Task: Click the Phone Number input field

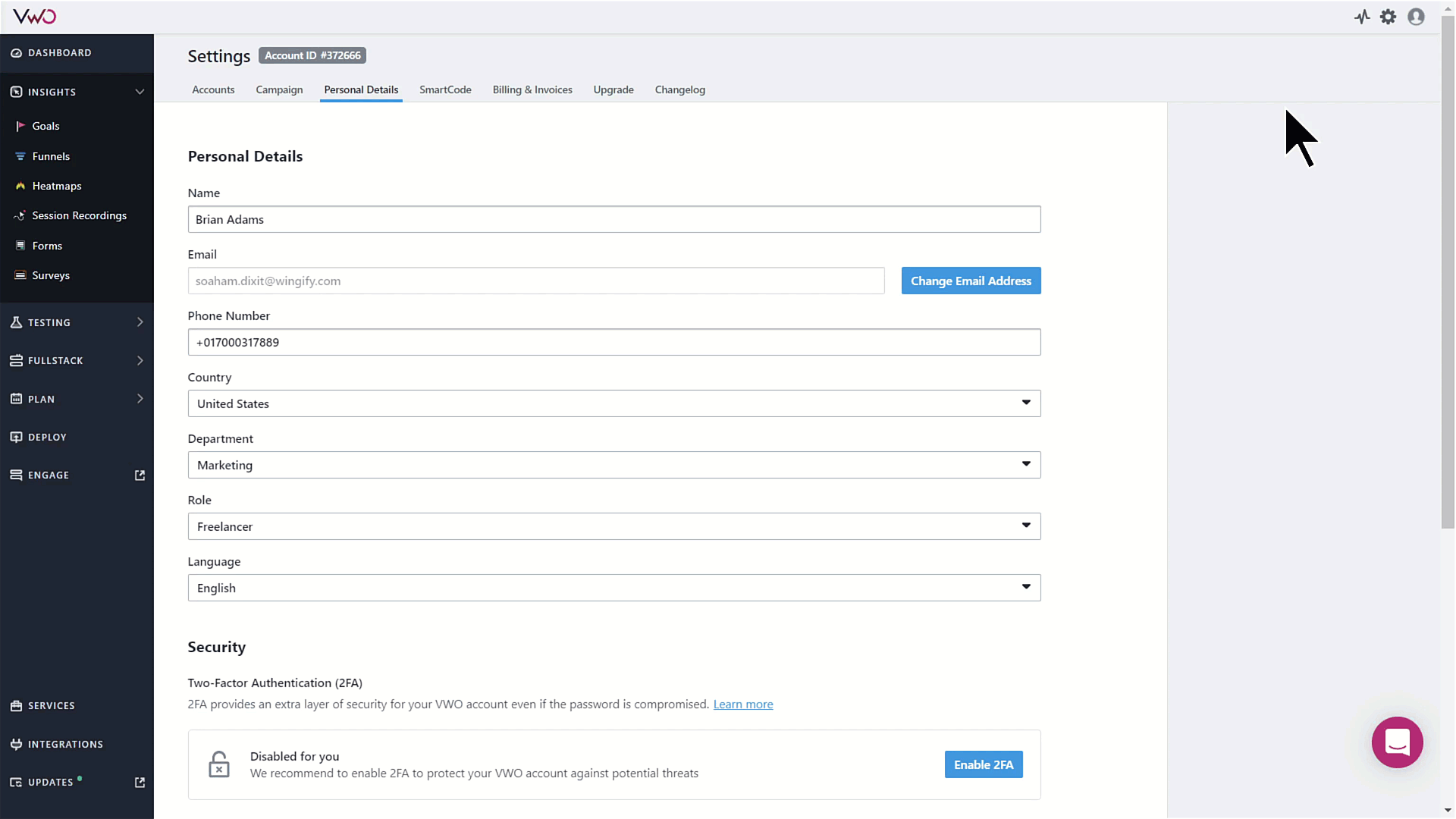Action: click(614, 342)
